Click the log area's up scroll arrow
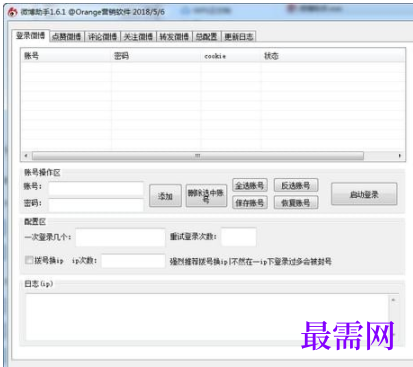Screen dimensions: 413x367 393,300
